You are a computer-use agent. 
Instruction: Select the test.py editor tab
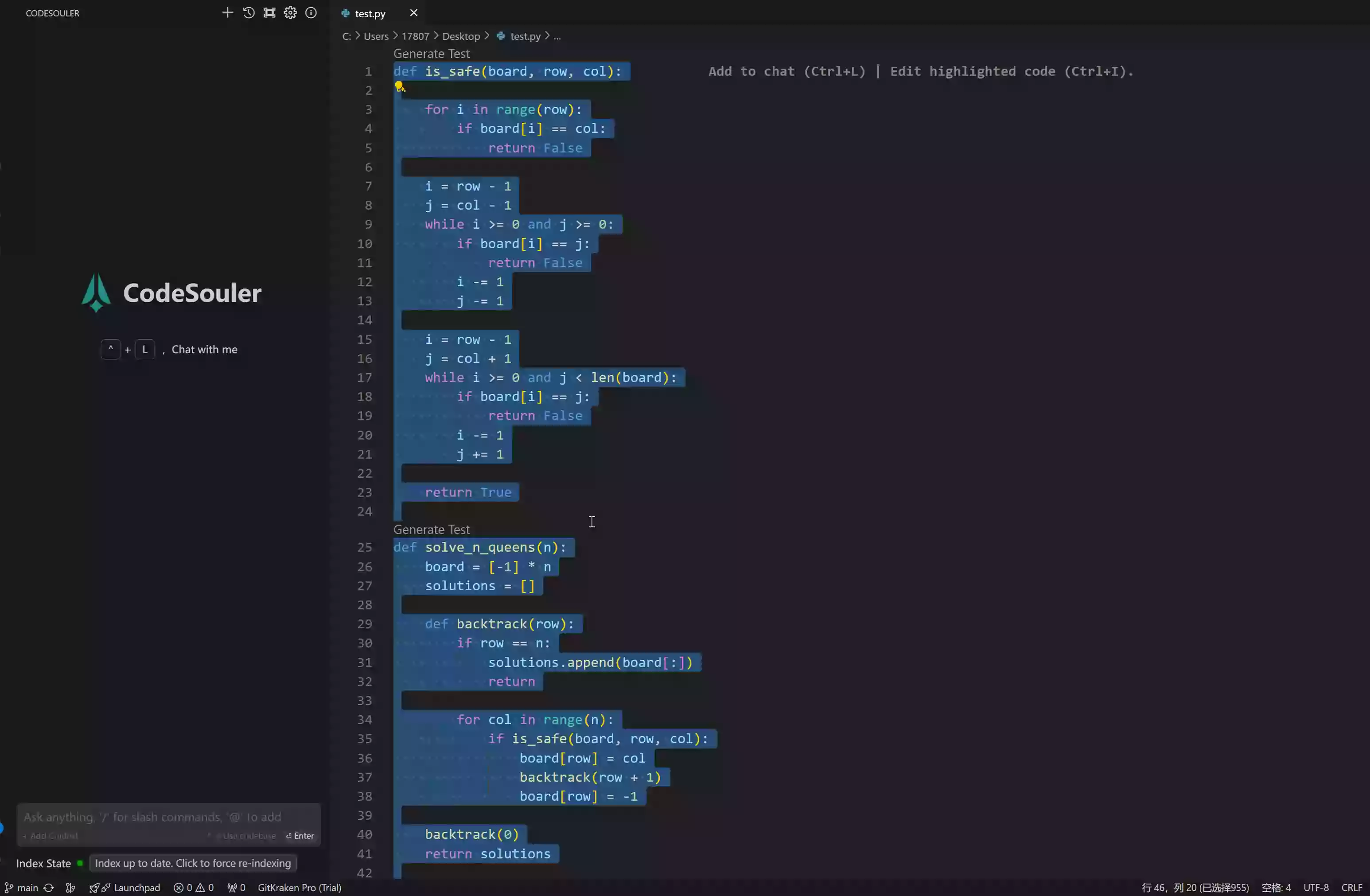pyautogui.click(x=370, y=13)
